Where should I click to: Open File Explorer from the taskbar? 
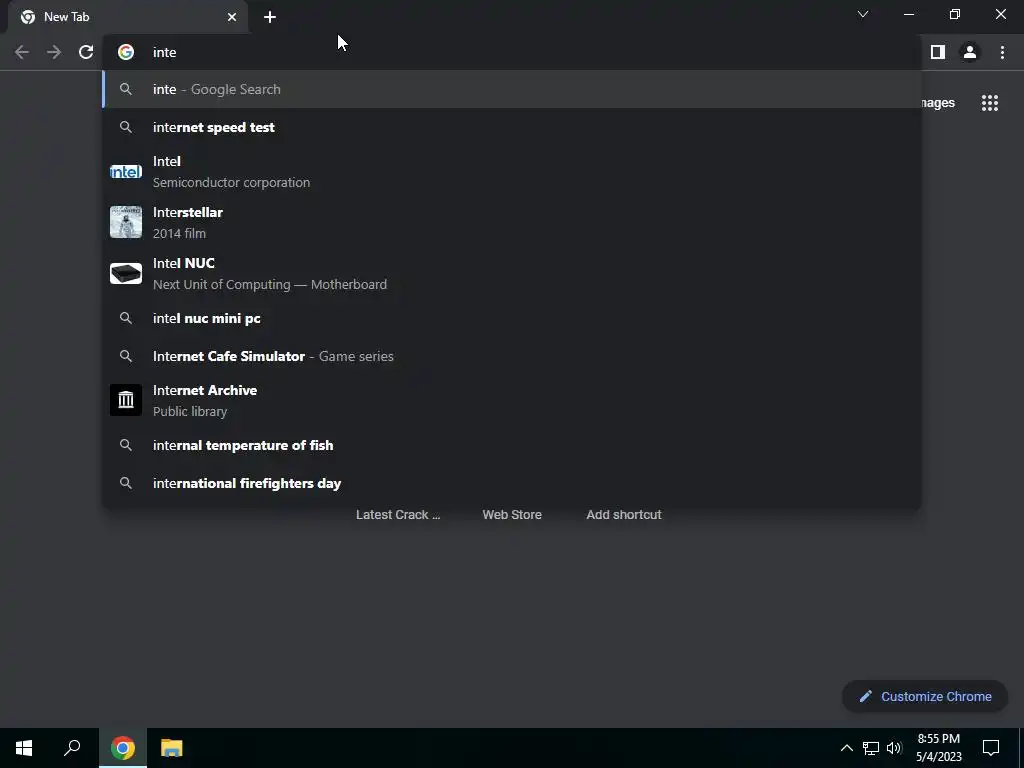pos(172,748)
